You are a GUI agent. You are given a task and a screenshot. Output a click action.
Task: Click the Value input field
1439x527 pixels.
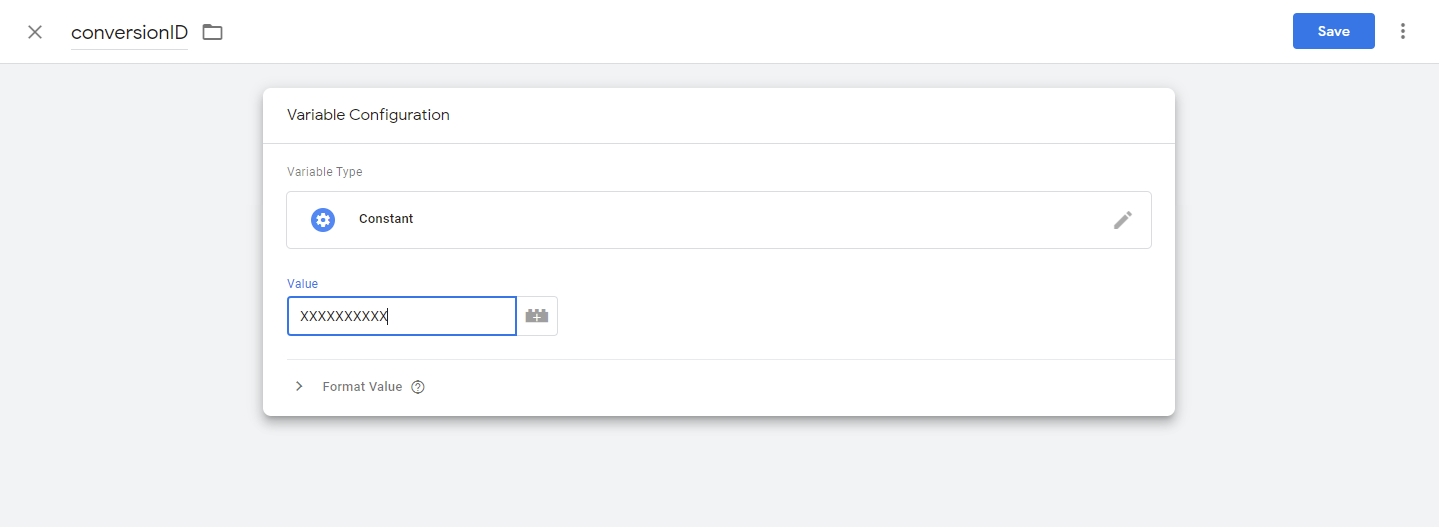[x=401, y=316]
